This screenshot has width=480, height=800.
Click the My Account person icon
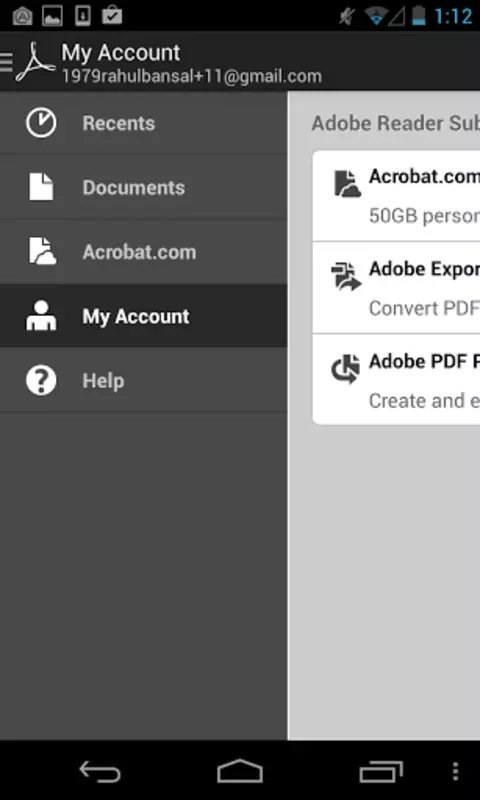(41, 315)
